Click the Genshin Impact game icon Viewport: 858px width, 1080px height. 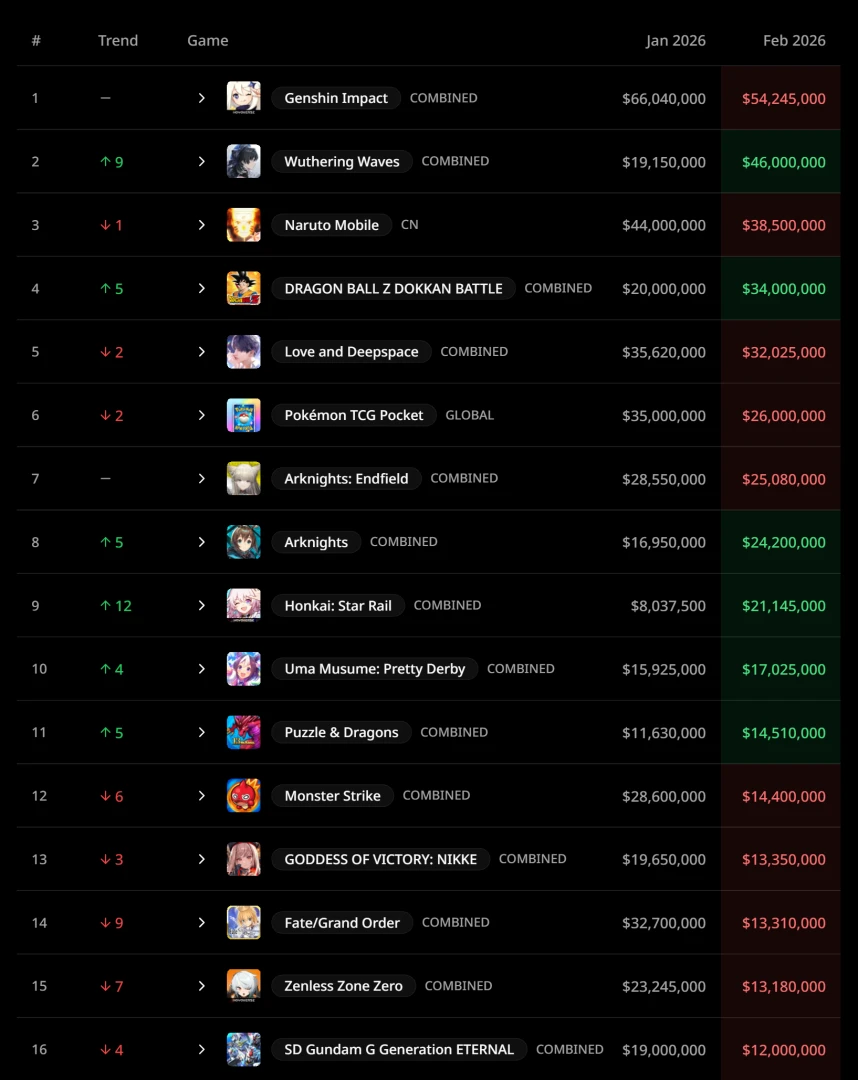[243, 98]
